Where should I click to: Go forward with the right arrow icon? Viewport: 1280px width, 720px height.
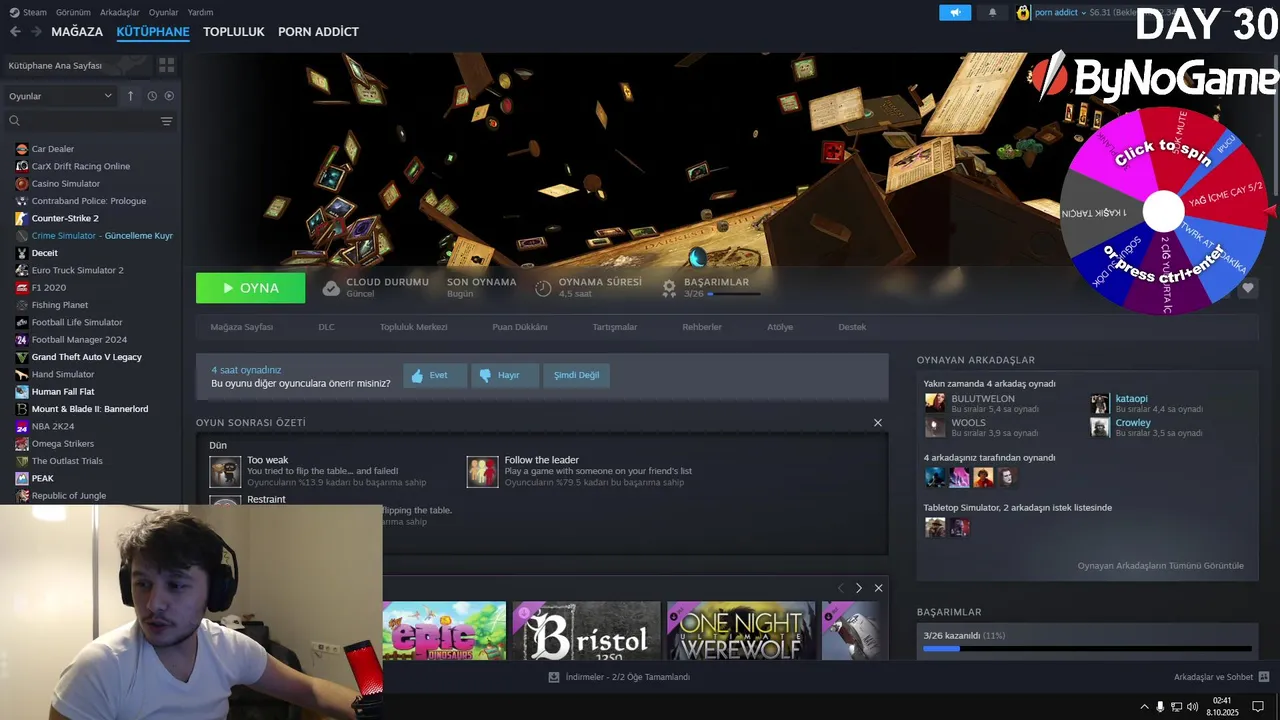[x=36, y=32]
